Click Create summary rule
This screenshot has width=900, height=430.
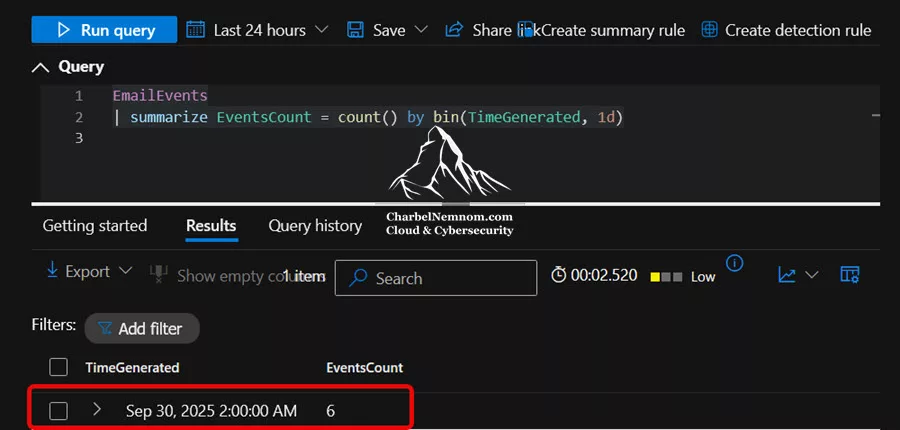pos(613,30)
